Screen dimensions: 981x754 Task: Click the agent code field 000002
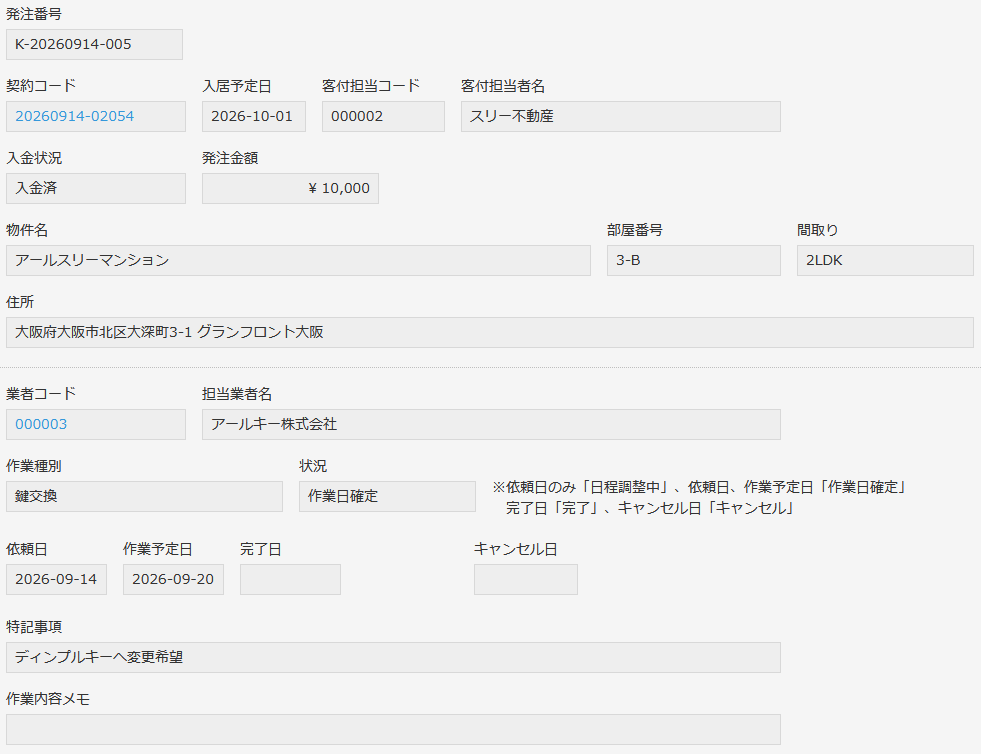pos(383,116)
